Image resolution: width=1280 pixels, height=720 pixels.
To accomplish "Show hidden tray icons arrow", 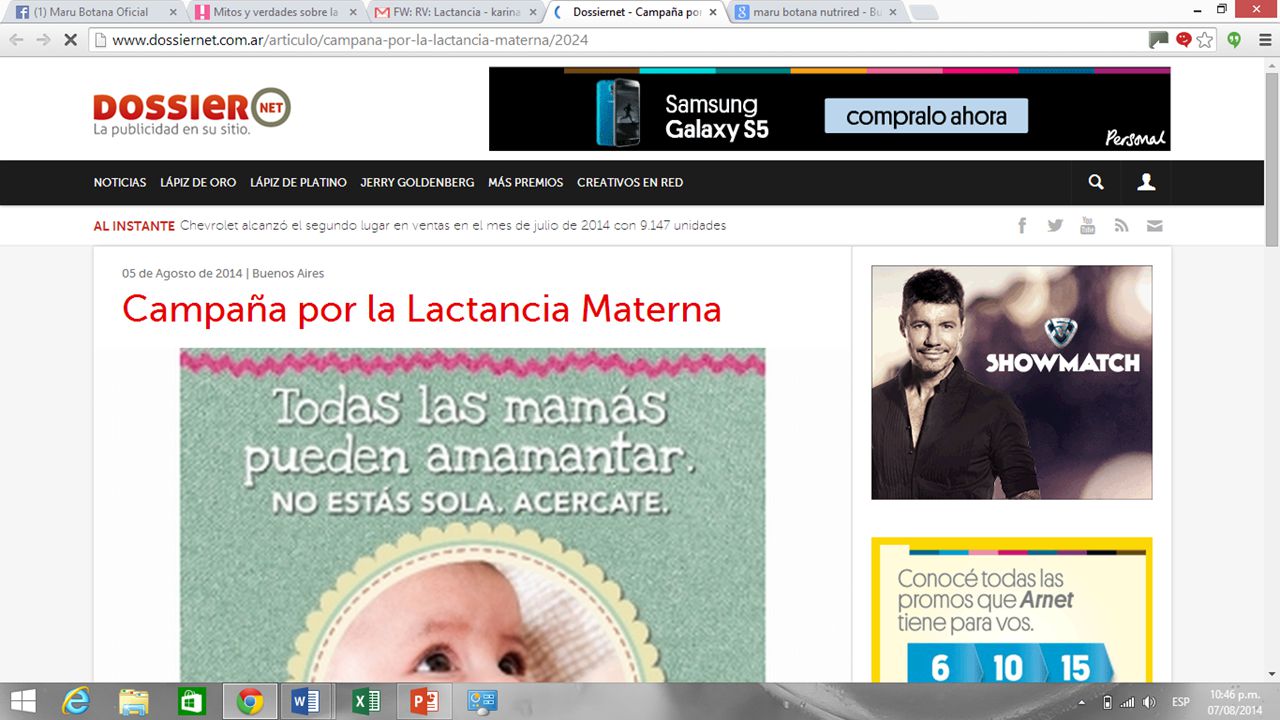I will pyautogui.click(x=1082, y=702).
